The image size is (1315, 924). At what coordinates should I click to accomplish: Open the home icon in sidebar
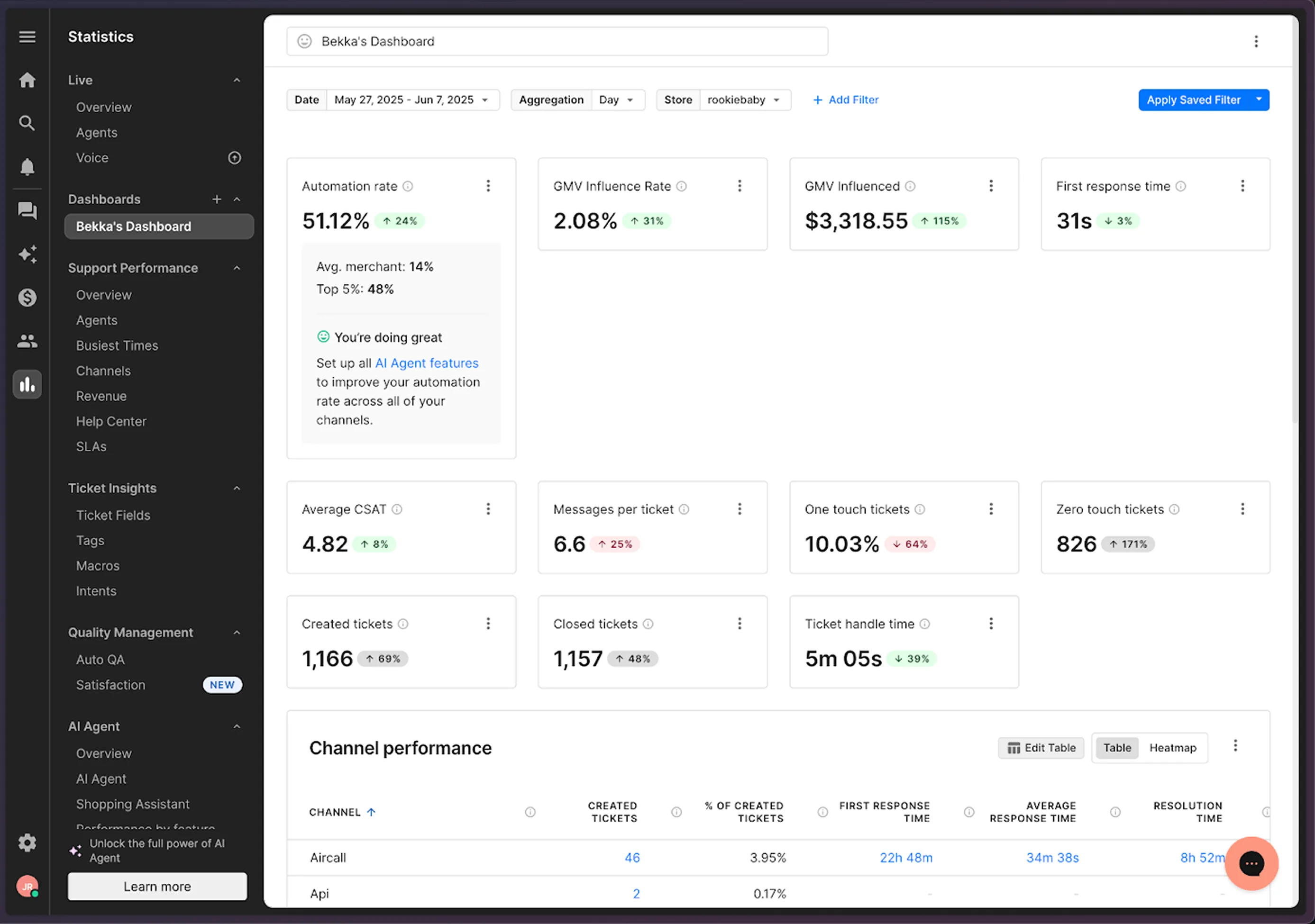[27, 80]
